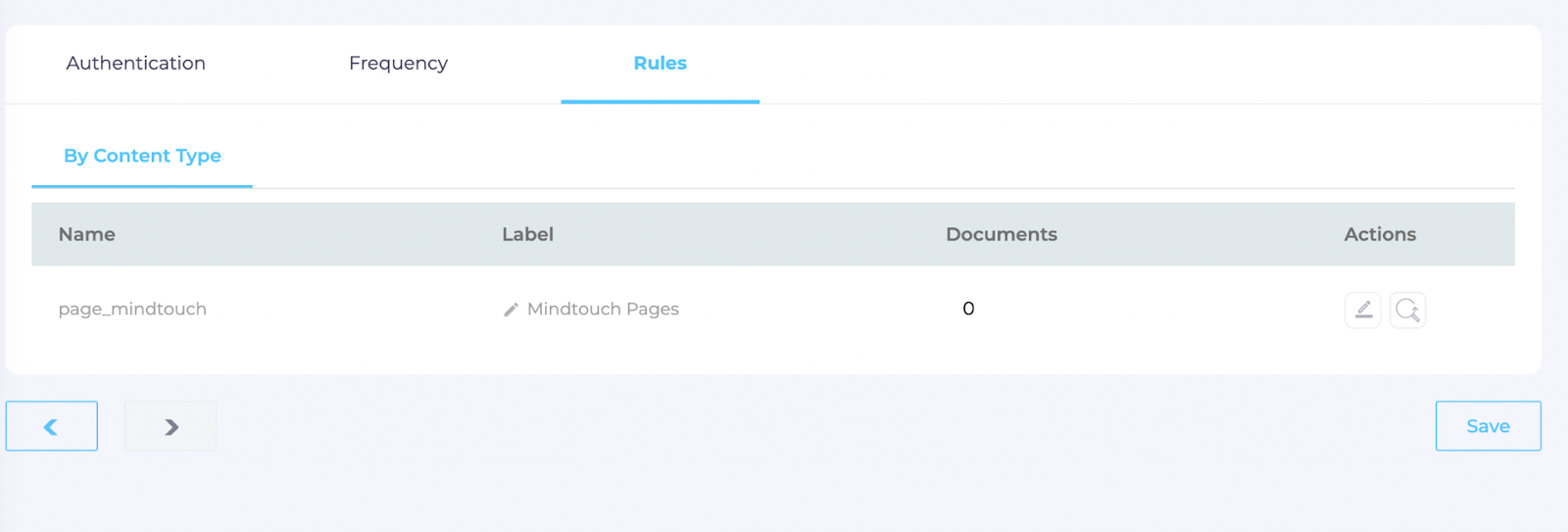Go forward using the right chevron button
Viewport: 1568px width, 532px height.
click(x=171, y=426)
